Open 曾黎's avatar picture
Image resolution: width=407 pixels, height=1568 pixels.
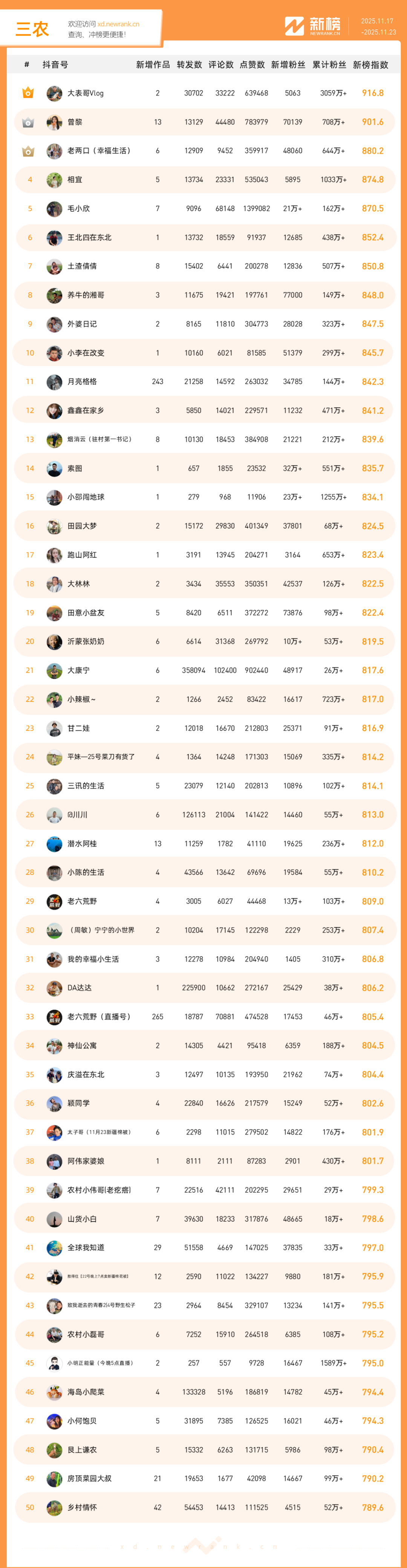point(54,122)
